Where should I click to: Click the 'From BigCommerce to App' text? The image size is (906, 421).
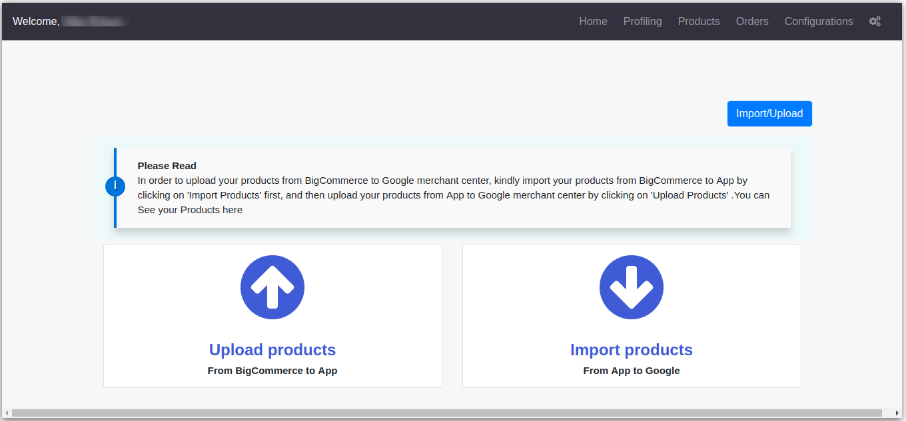point(272,371)
